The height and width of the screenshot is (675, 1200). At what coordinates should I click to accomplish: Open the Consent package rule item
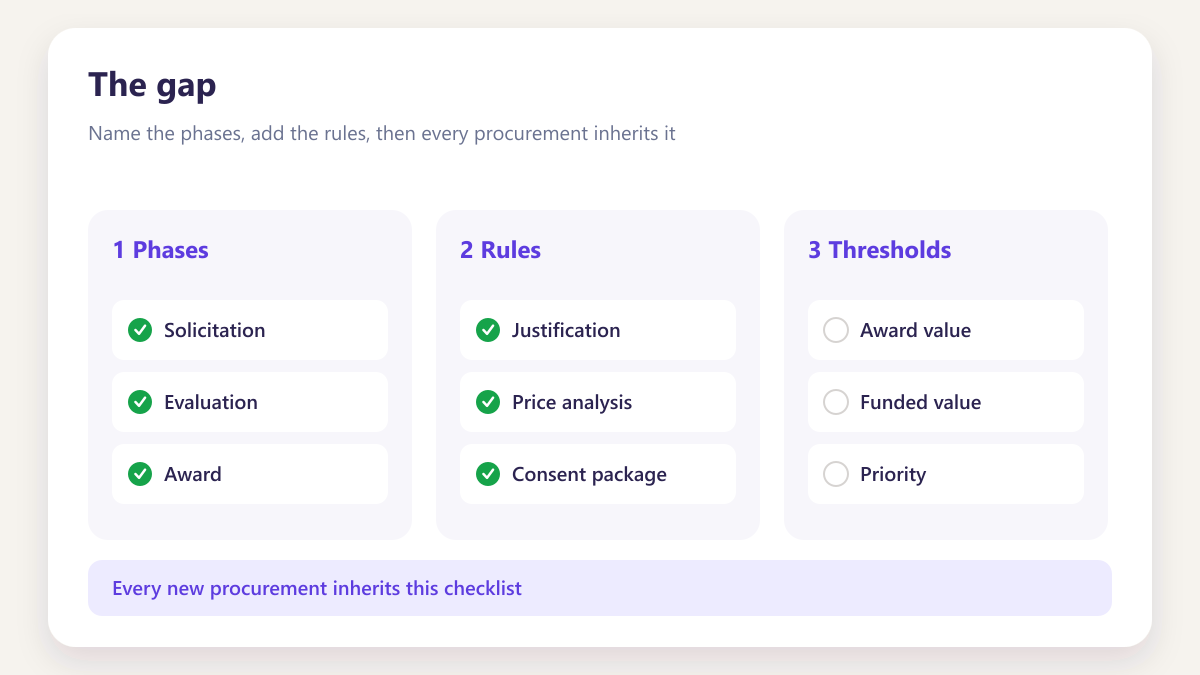point(598,474)
